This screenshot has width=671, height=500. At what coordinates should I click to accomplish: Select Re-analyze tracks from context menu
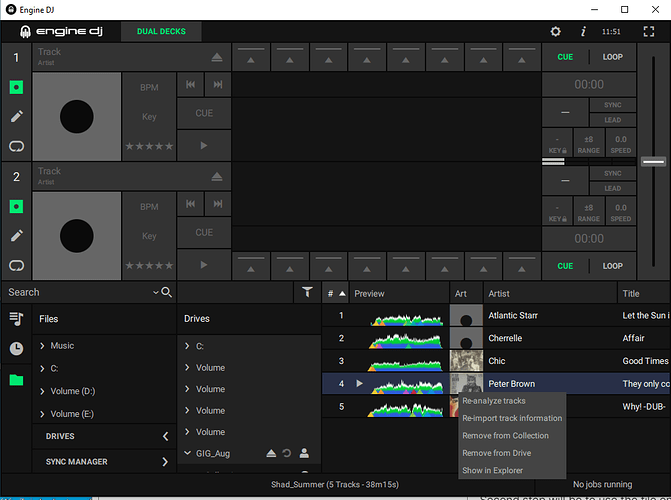494,401
